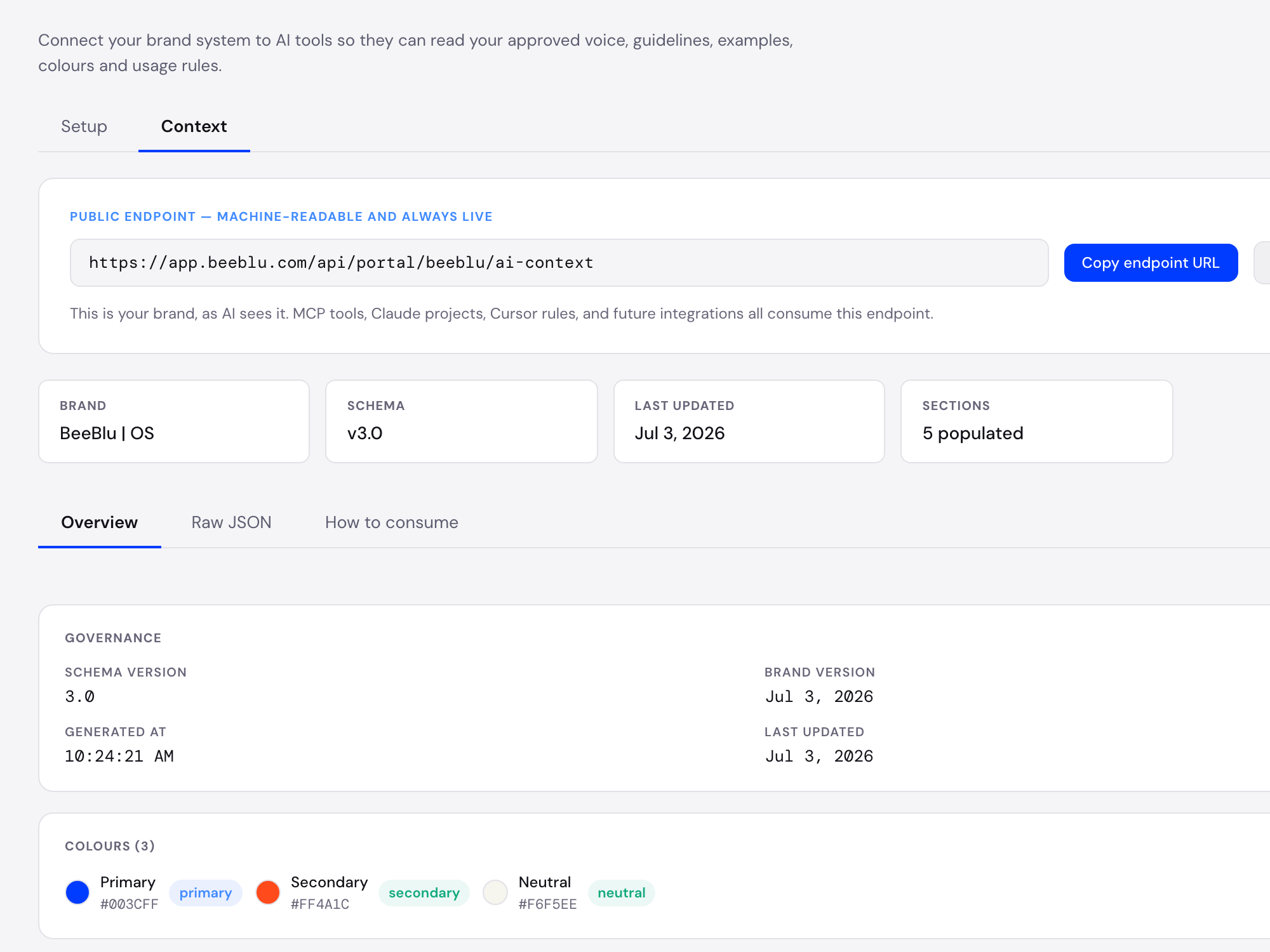Click the MCP tools endpoint description text
Viewport: 1270px width, 952px height.
point(502,314)
